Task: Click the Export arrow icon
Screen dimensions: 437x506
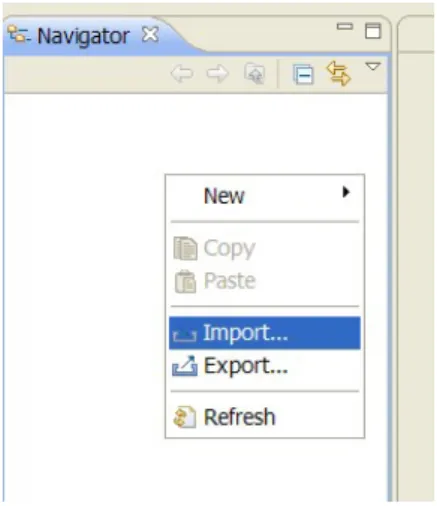Action: pyautogui.click(x=185, y=366)
